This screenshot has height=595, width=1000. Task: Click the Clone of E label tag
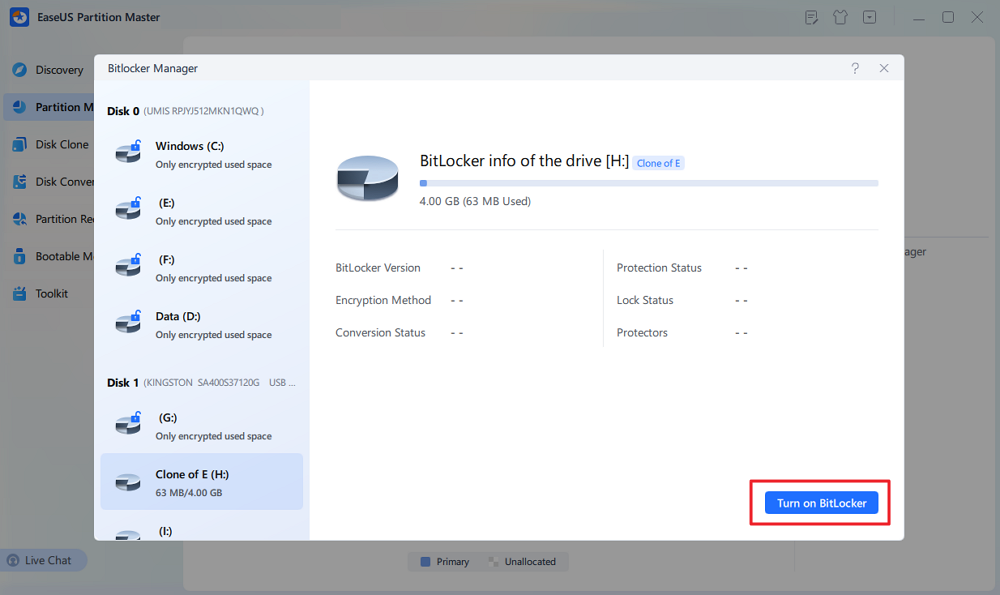pos(658,163)
